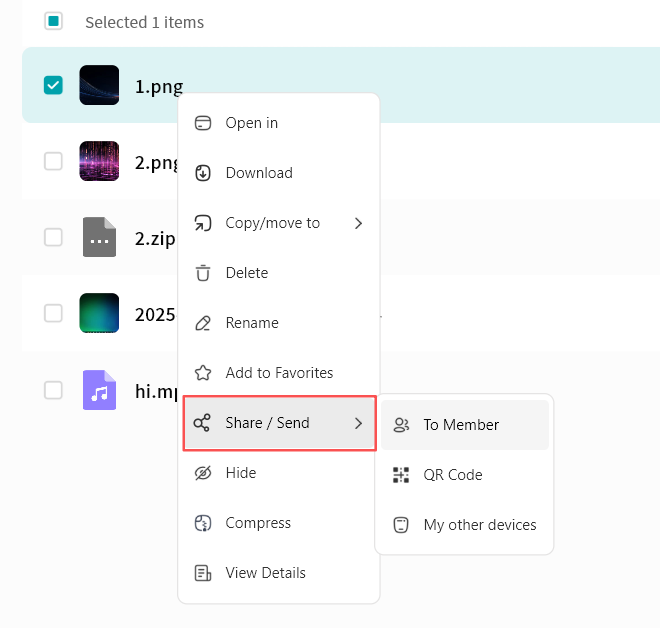Click the green aurora image thumbnail
The height and width of the screenshot is (628, 660).
tap(99, 313)
